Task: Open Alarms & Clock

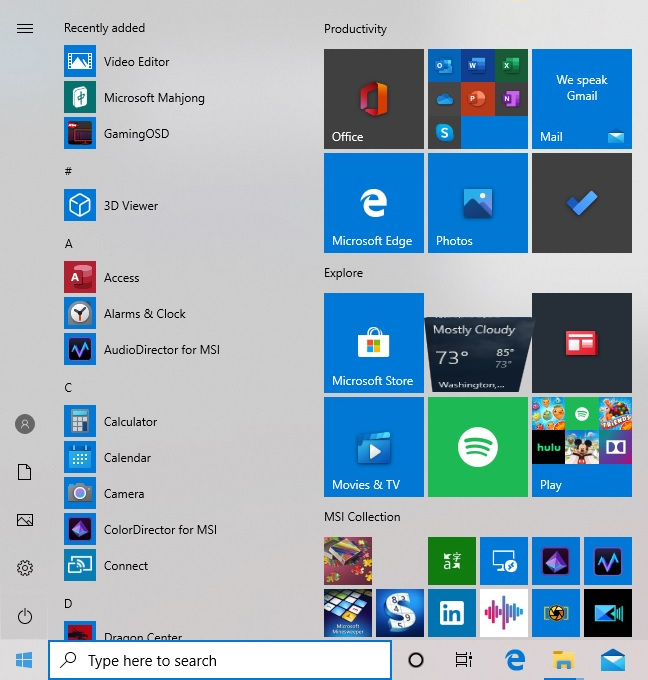Action: pyautogui.click(x=144, y=314)
